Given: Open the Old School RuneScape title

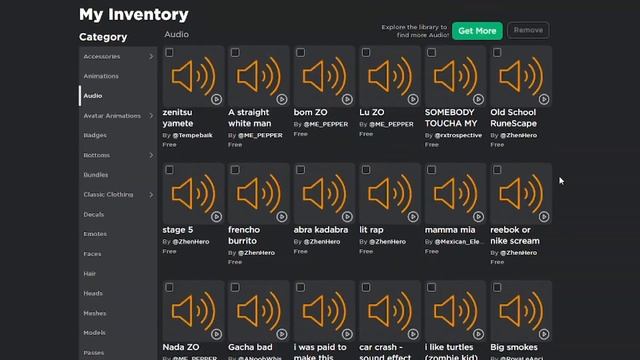Looking at the screenshot, I should [x=513, y=118].
